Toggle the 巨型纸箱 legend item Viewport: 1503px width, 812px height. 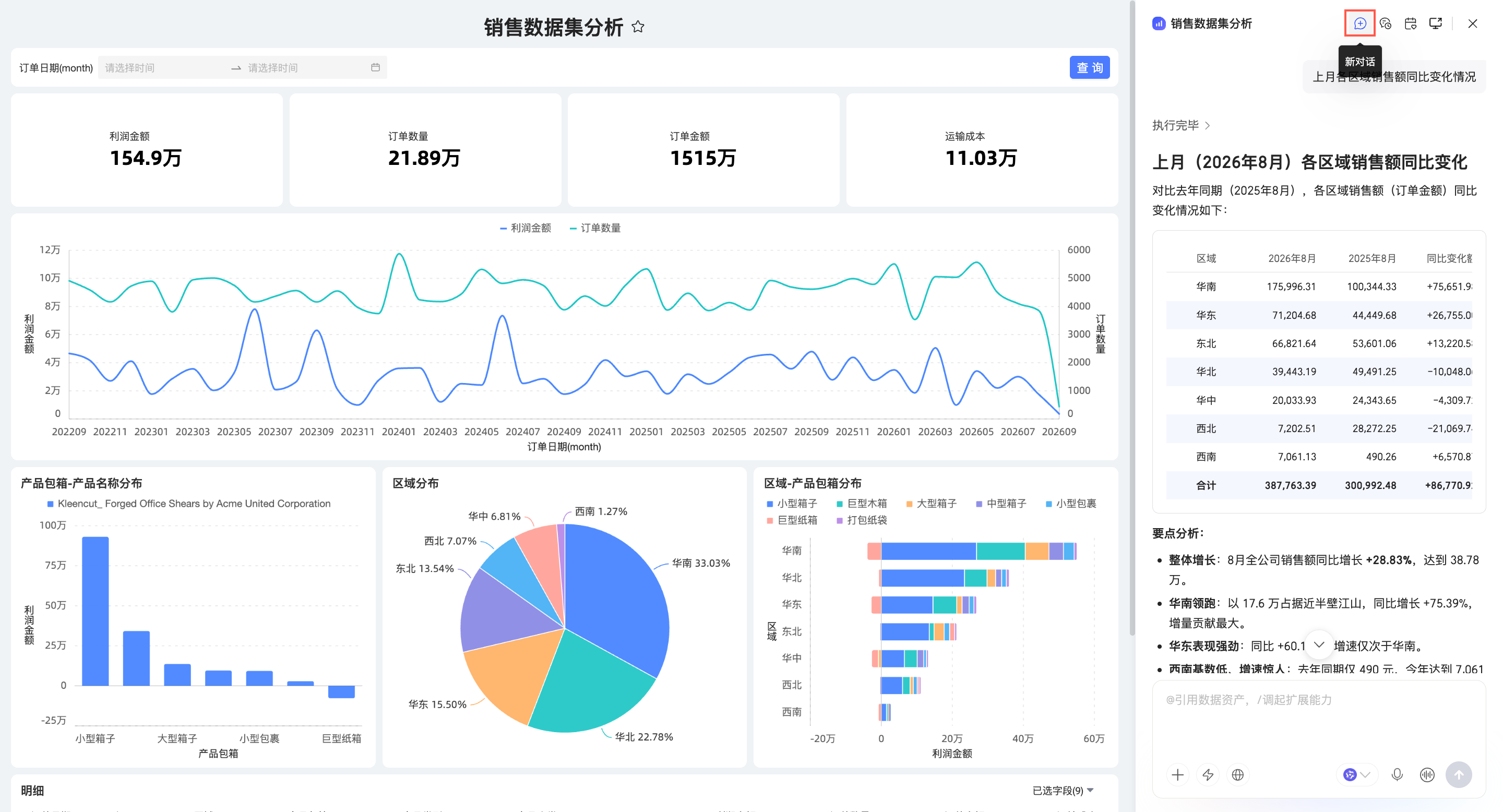point(792,520)
